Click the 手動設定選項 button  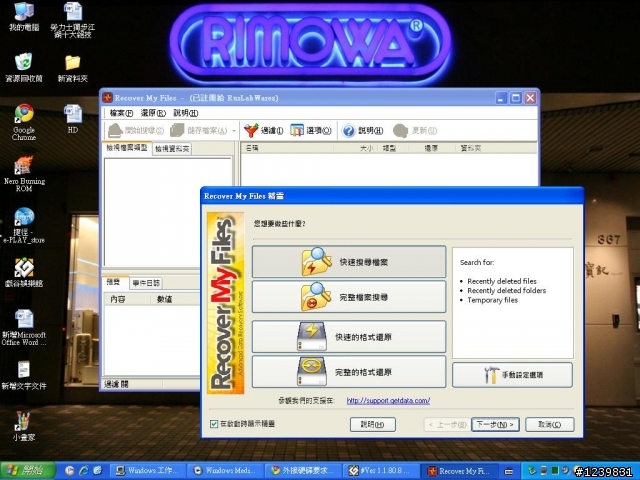pyautogui.click(x=512, y=375)
